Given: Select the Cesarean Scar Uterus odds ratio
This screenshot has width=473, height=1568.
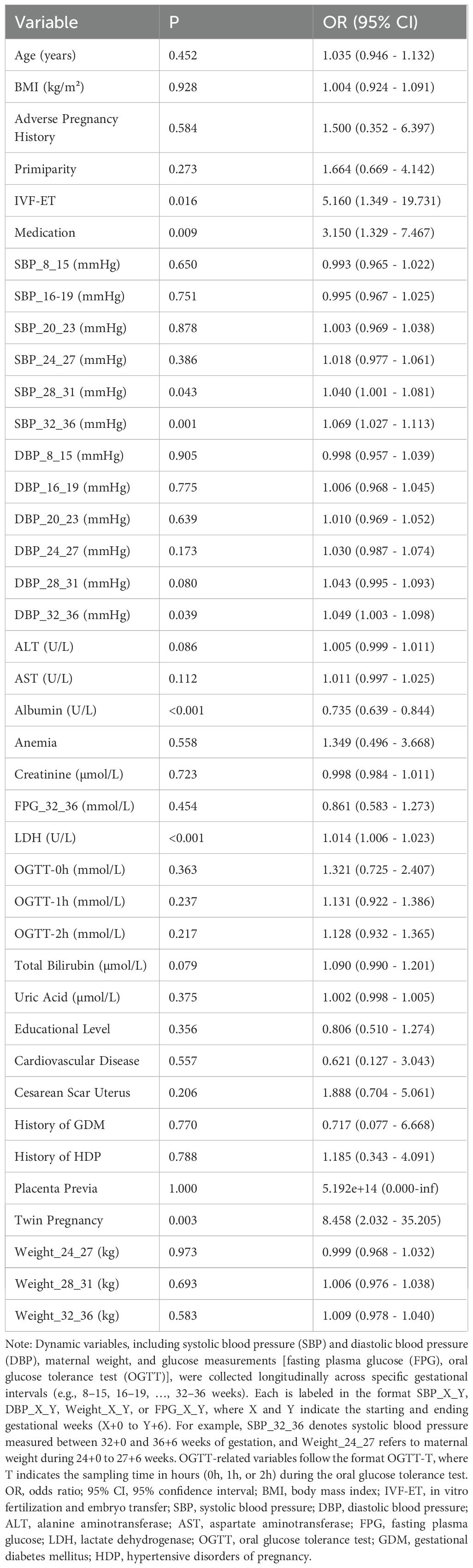Looking at the screenshot, I should [378, 1093].
